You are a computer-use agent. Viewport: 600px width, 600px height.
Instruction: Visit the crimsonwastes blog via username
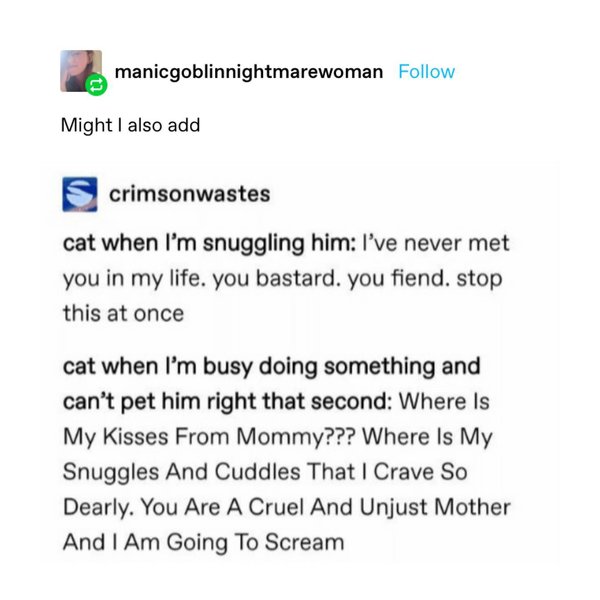coord(190,194)
